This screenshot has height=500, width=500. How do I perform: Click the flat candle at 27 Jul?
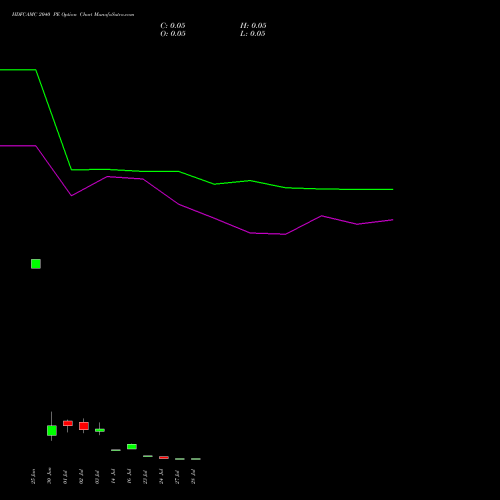pyautogui.click(x=180, y=459)
